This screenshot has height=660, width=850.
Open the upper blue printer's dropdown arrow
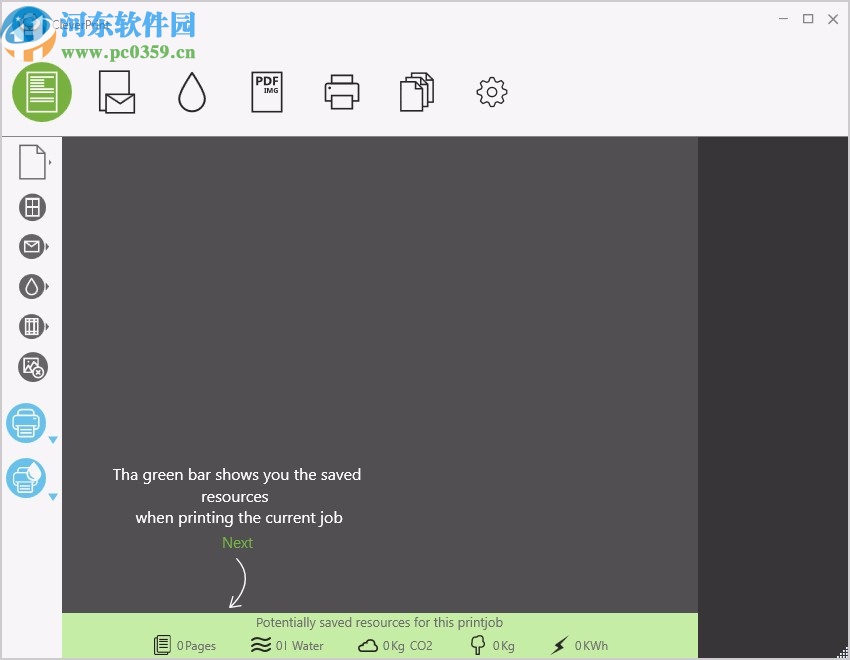coord(53,438)
